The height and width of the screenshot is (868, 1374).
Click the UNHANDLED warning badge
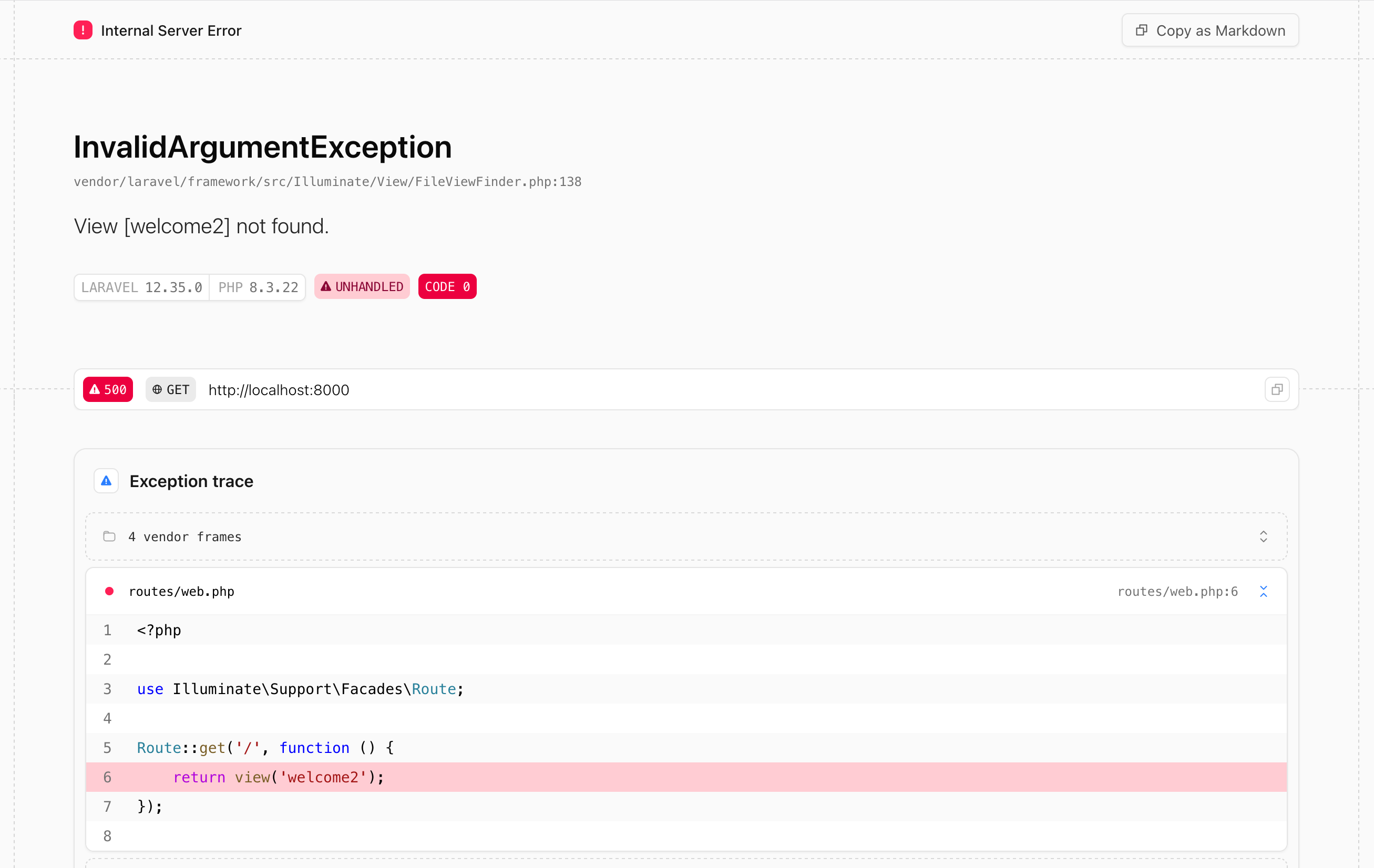tap(362, 287)
